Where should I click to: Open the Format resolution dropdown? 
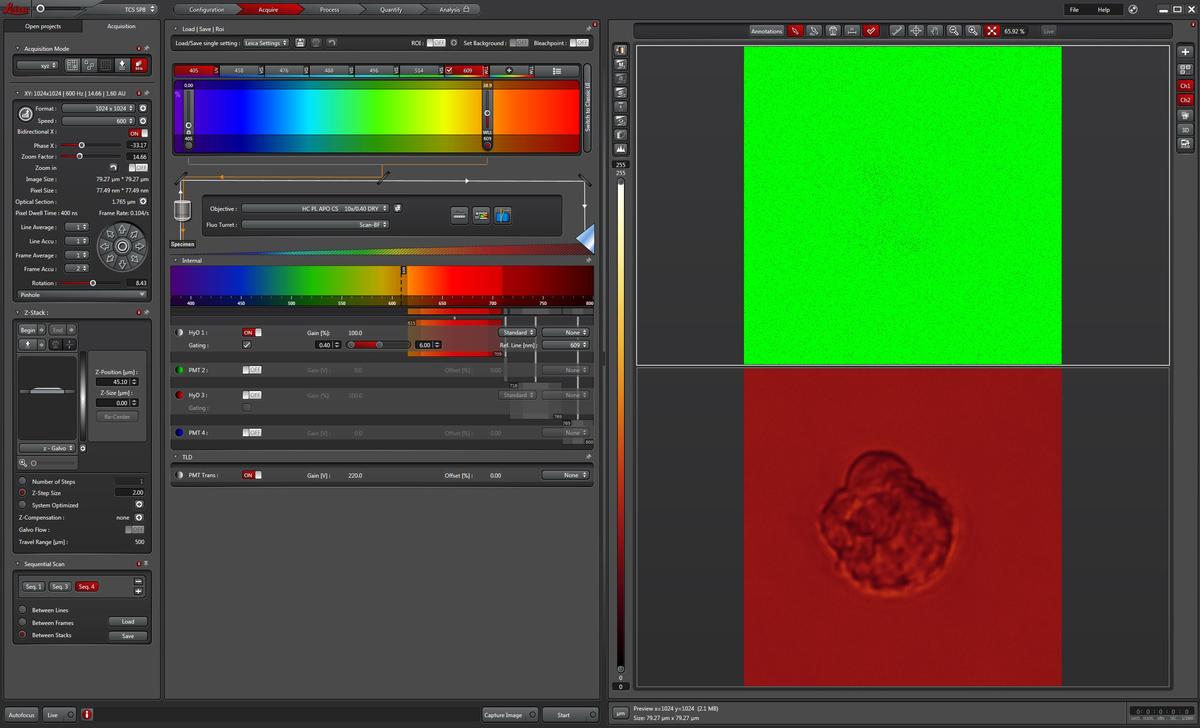(99, 108)
